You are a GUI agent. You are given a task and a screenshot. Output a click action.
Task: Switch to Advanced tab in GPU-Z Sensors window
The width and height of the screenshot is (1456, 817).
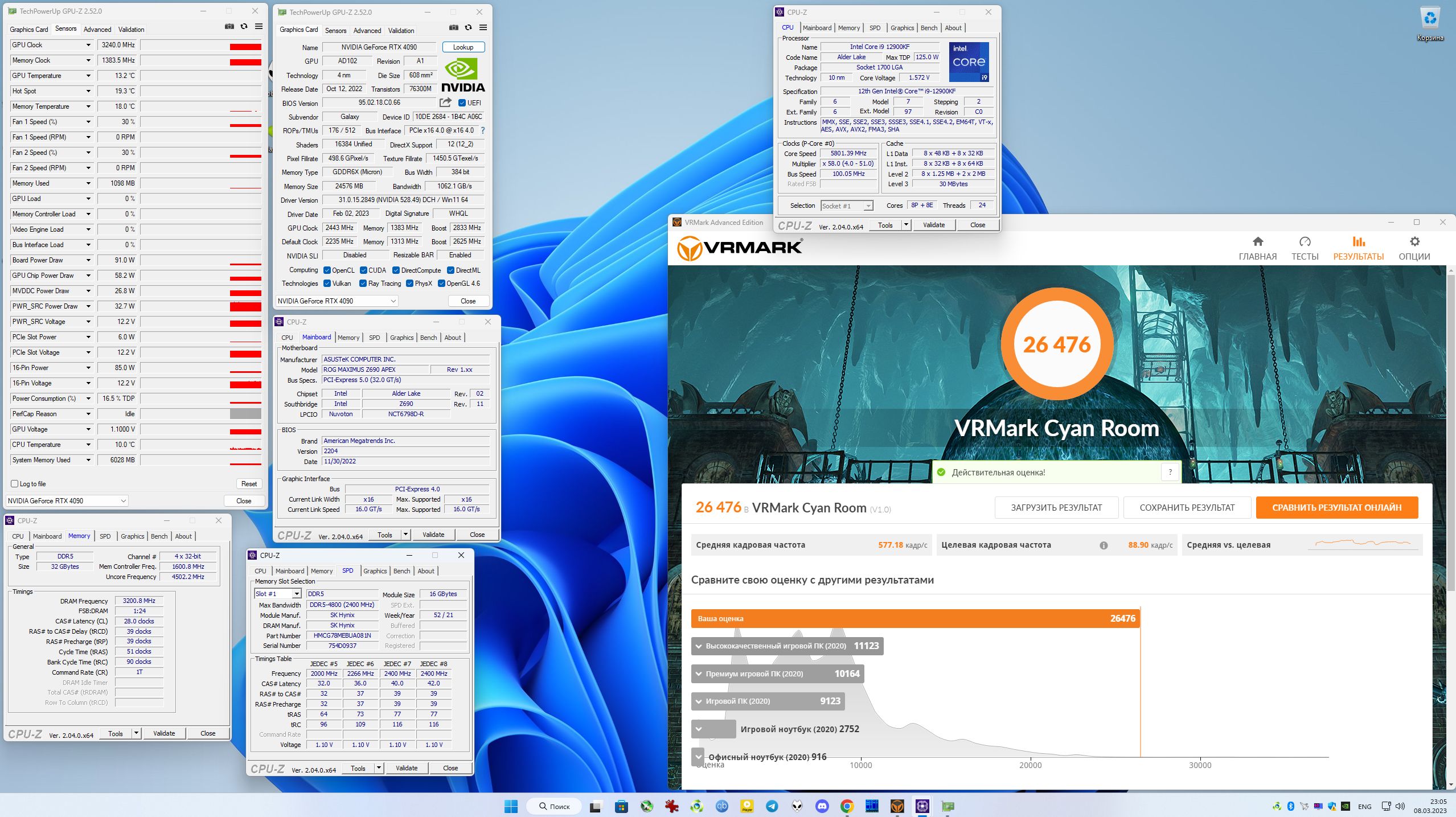(x=97, y=30)
